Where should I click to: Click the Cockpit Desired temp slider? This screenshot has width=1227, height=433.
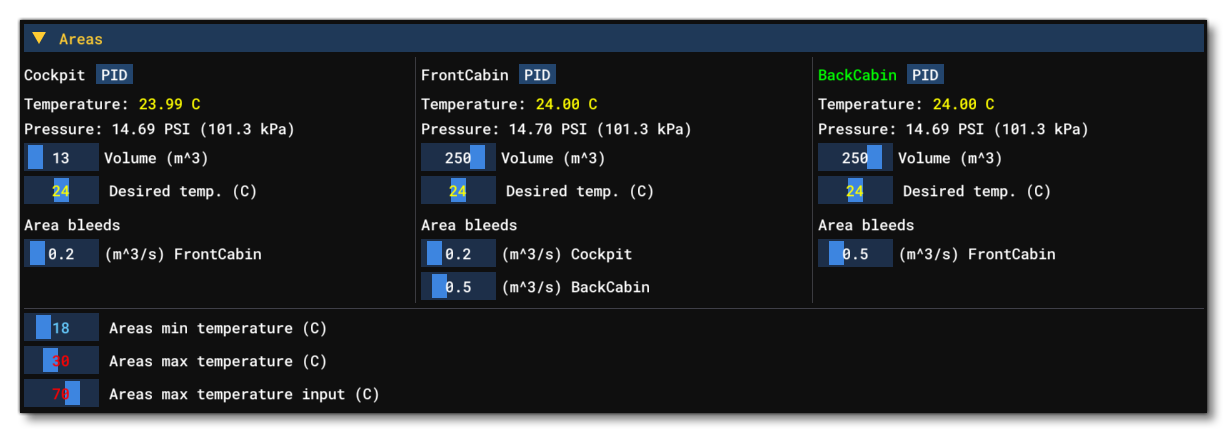point(61,191)
